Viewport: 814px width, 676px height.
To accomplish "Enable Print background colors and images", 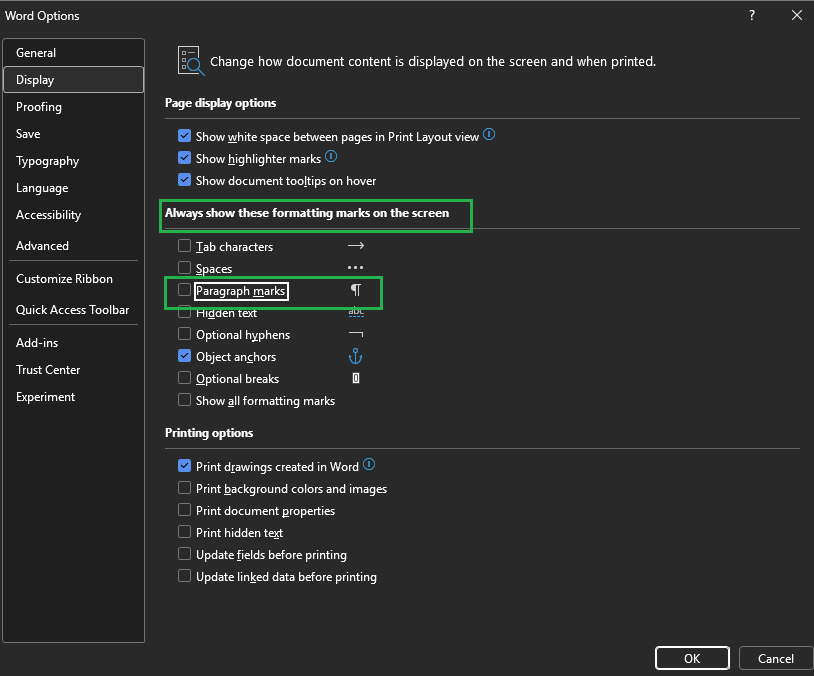I will tap(184, 488).
